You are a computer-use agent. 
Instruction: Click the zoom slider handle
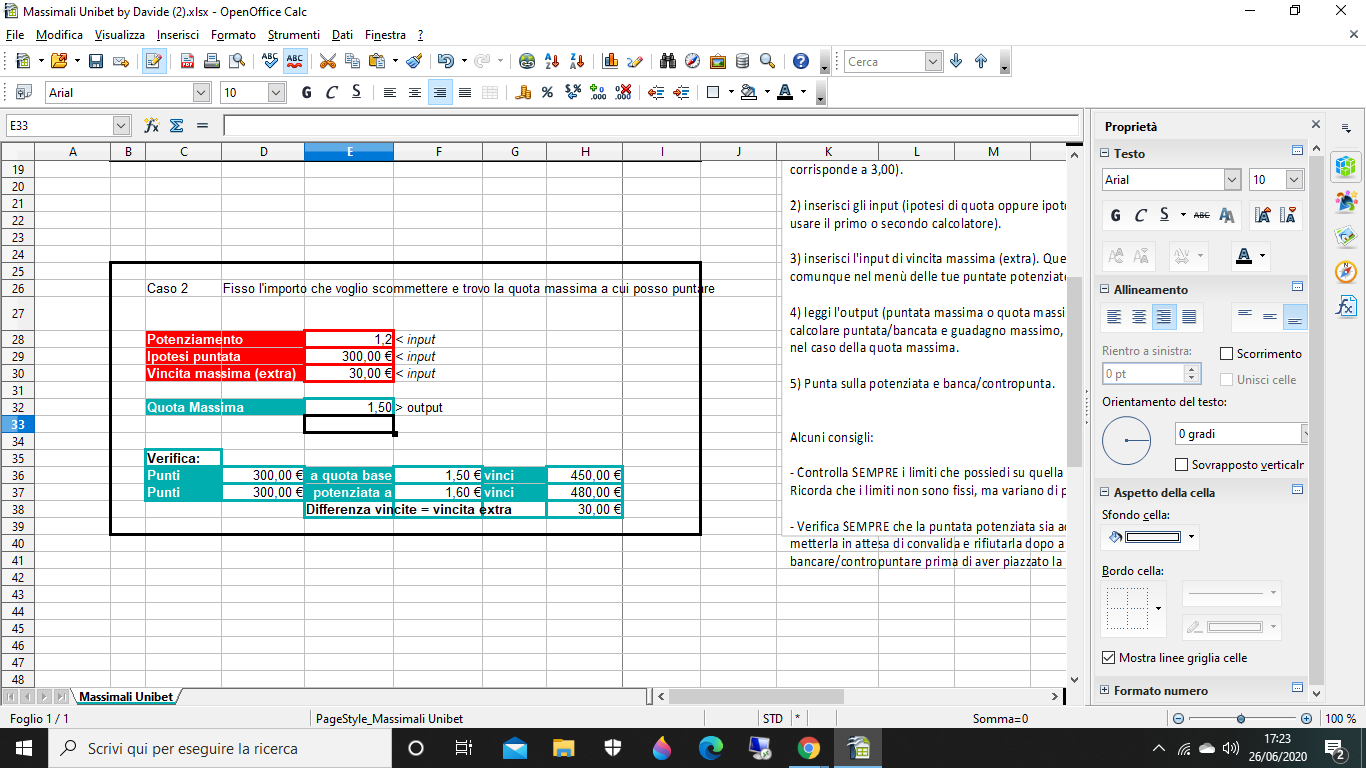tap(1241, 719)
